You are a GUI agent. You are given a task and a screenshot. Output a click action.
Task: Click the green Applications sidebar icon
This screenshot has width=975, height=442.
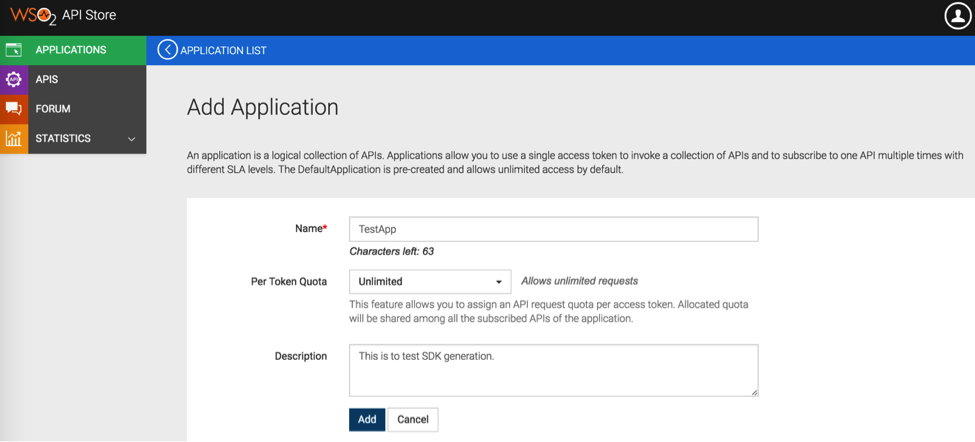(x=14, y=50)
